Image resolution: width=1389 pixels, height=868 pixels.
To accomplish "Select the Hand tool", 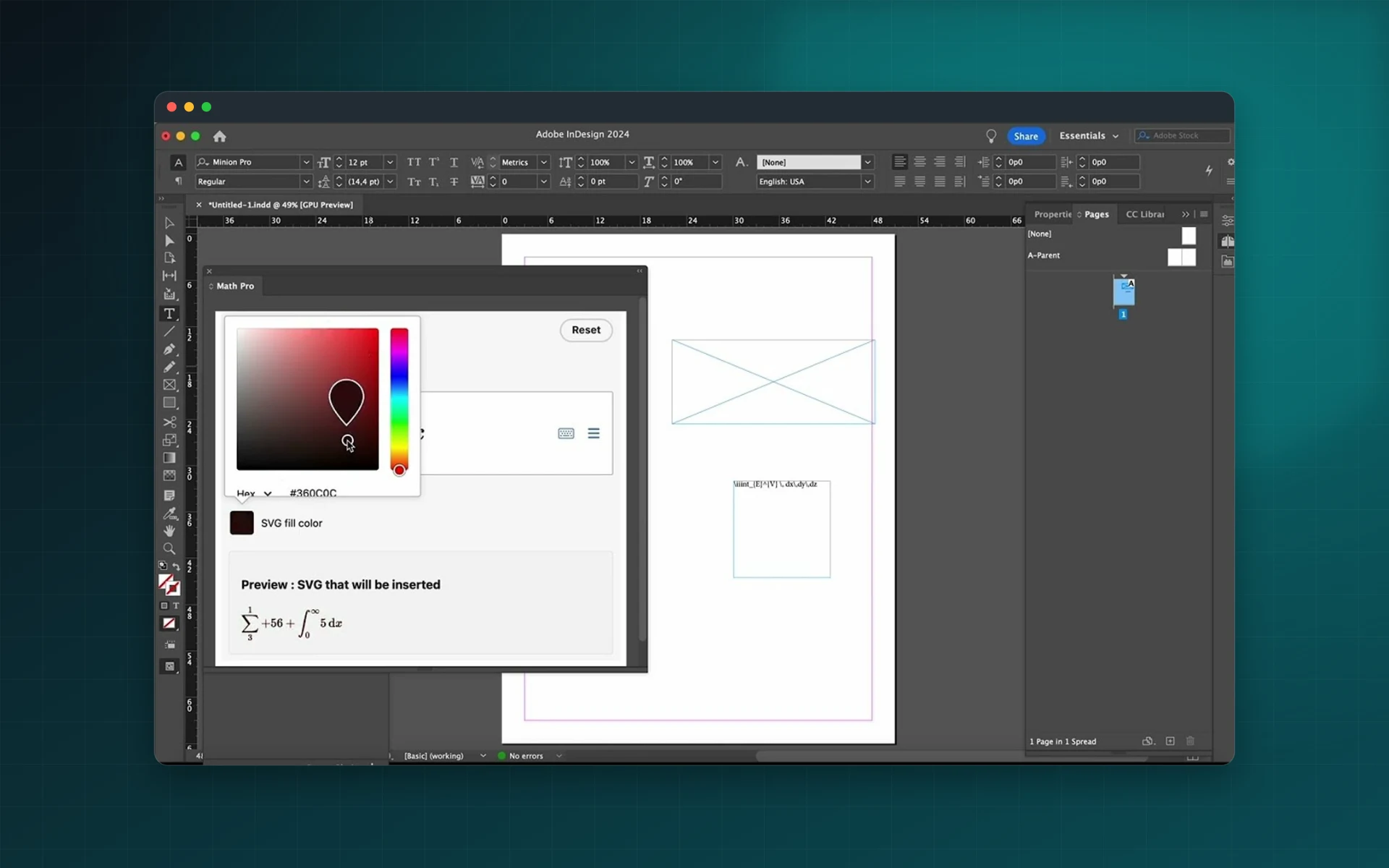I will pyautogui.click(x=169, y=531).
